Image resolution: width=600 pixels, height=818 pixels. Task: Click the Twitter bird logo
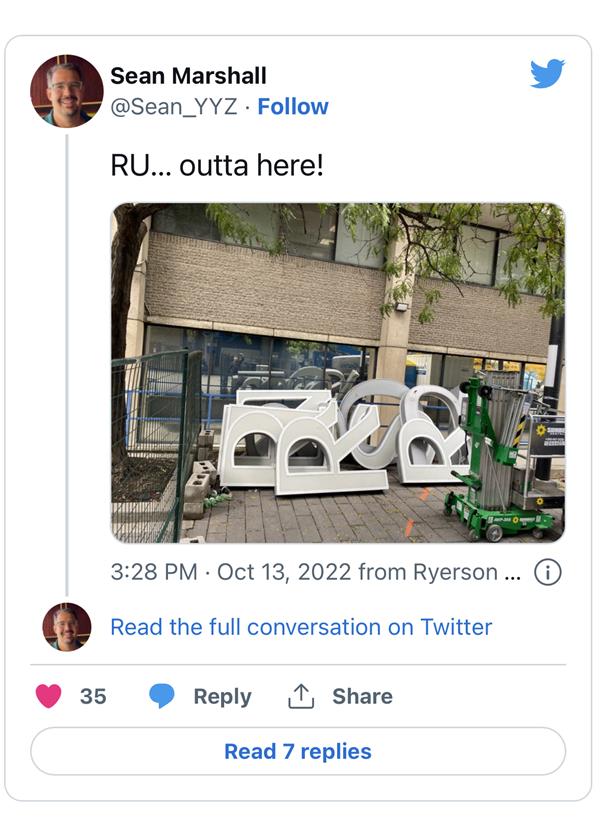click(547, 73)
